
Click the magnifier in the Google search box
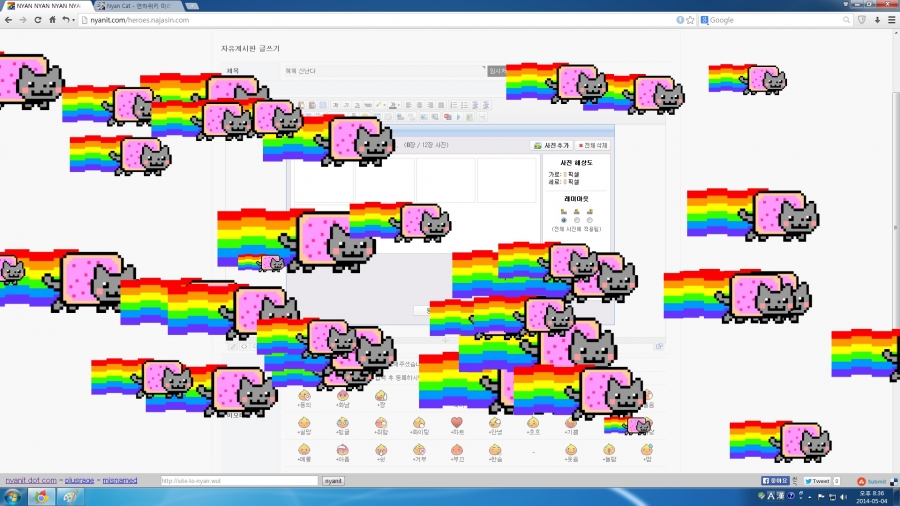click(x=846, y=20)
